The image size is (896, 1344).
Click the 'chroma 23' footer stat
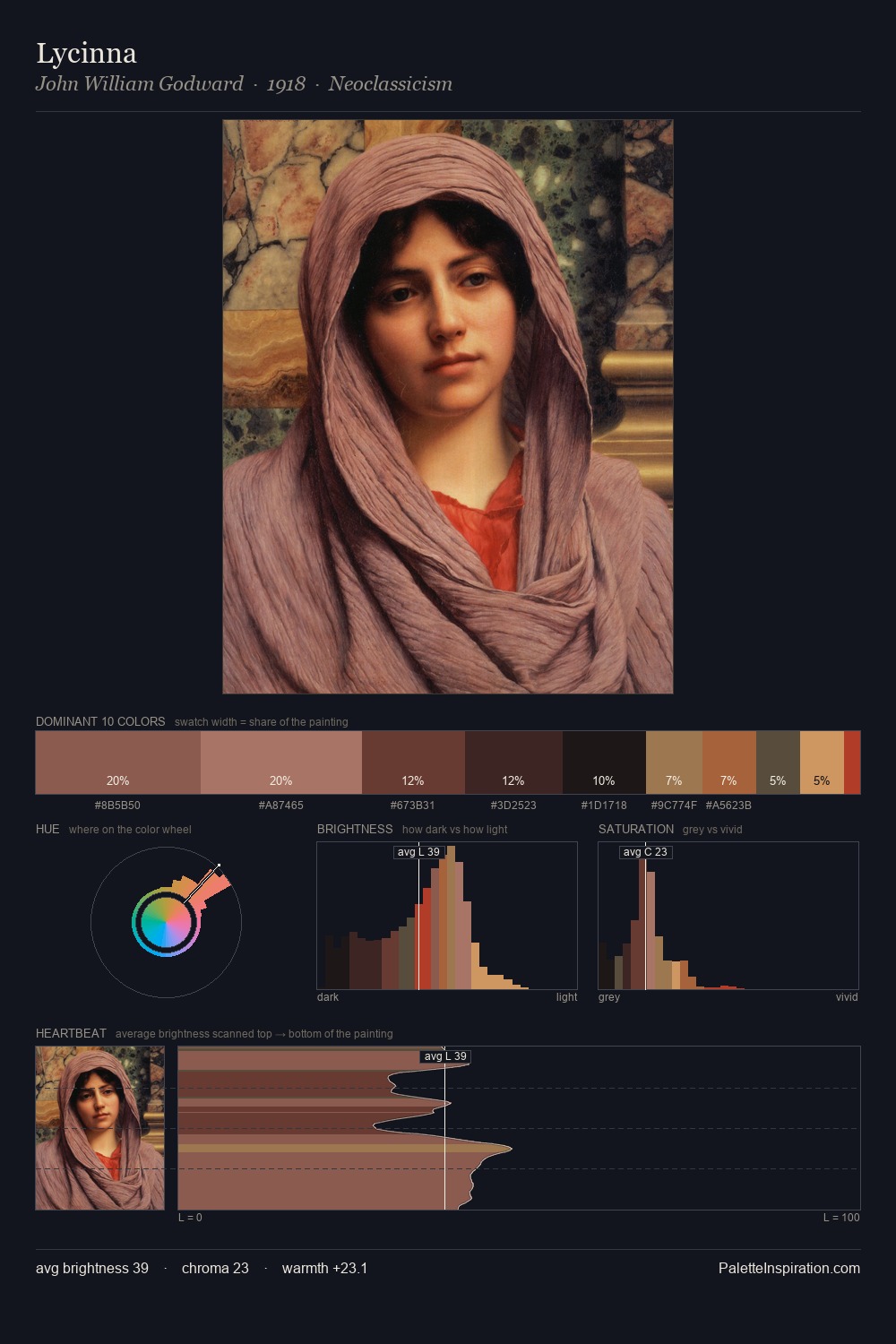tap(215, 1269)
